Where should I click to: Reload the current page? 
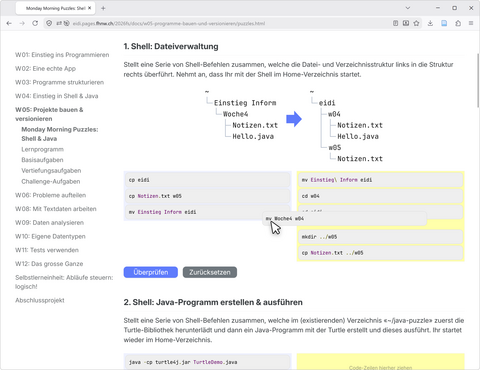tap(35, 23)
